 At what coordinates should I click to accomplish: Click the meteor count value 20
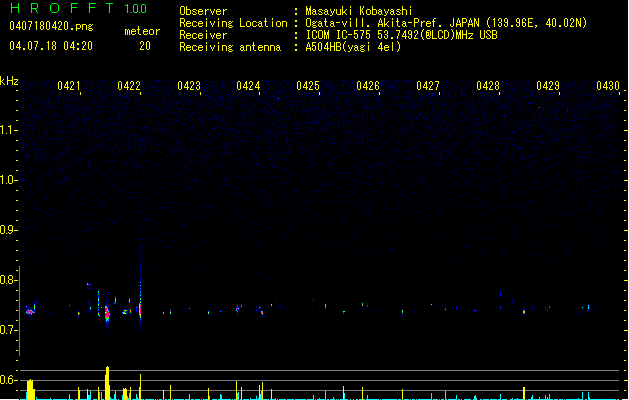click(x=145, y=46)
